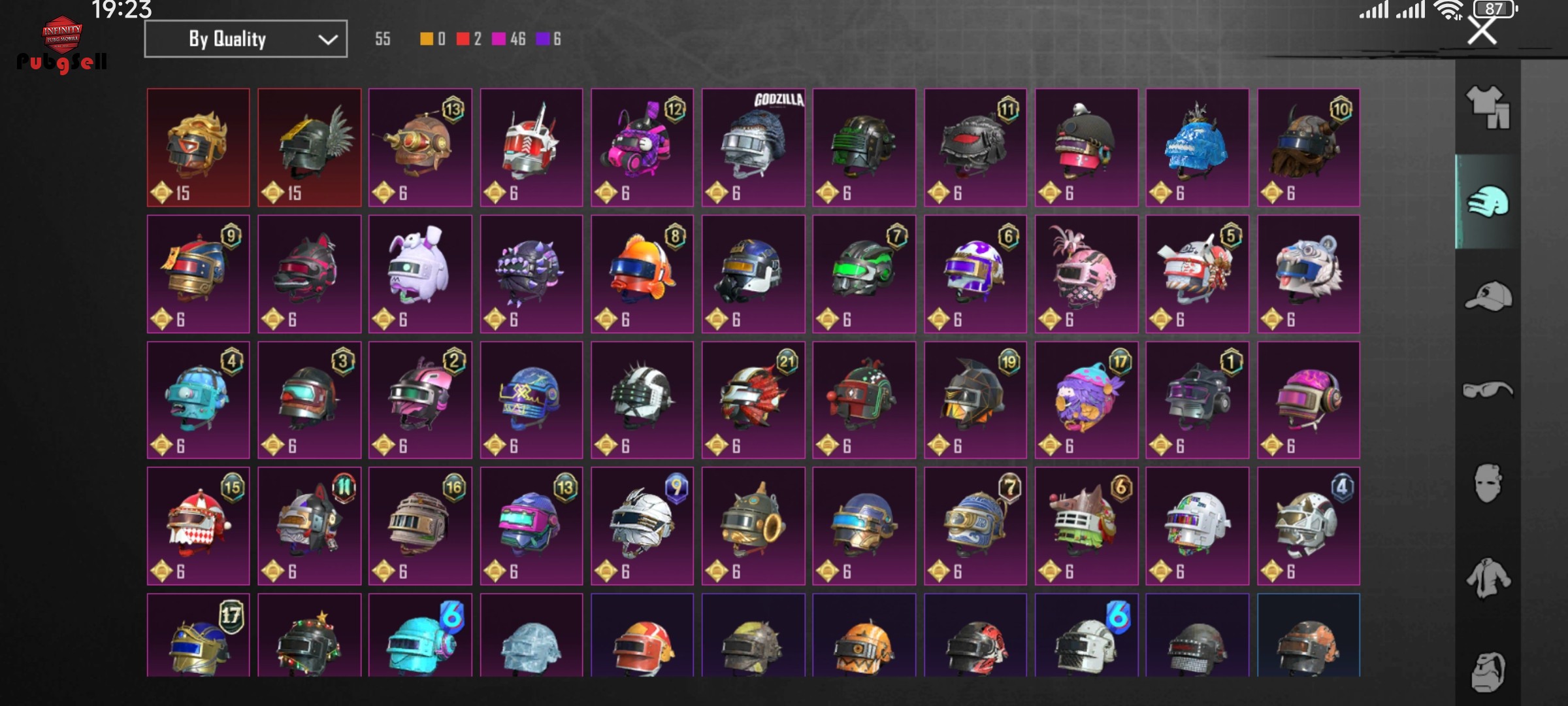This screenshot has height=706, width=1568.
Task: Open the outfits clothing category icon
Action: (1488, 107)
